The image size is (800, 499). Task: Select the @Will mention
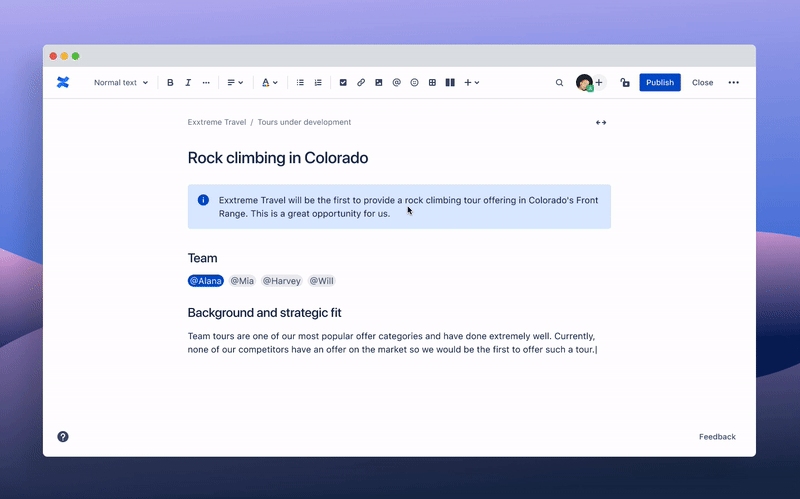coord(321,281)
